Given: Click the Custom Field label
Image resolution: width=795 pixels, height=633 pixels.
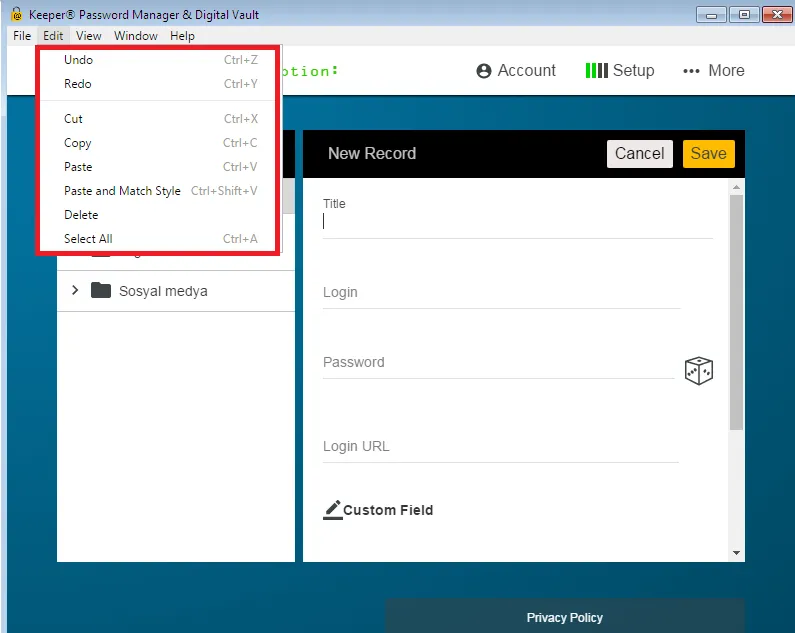Looking at the screenshot, I should (x=388, y=510).
